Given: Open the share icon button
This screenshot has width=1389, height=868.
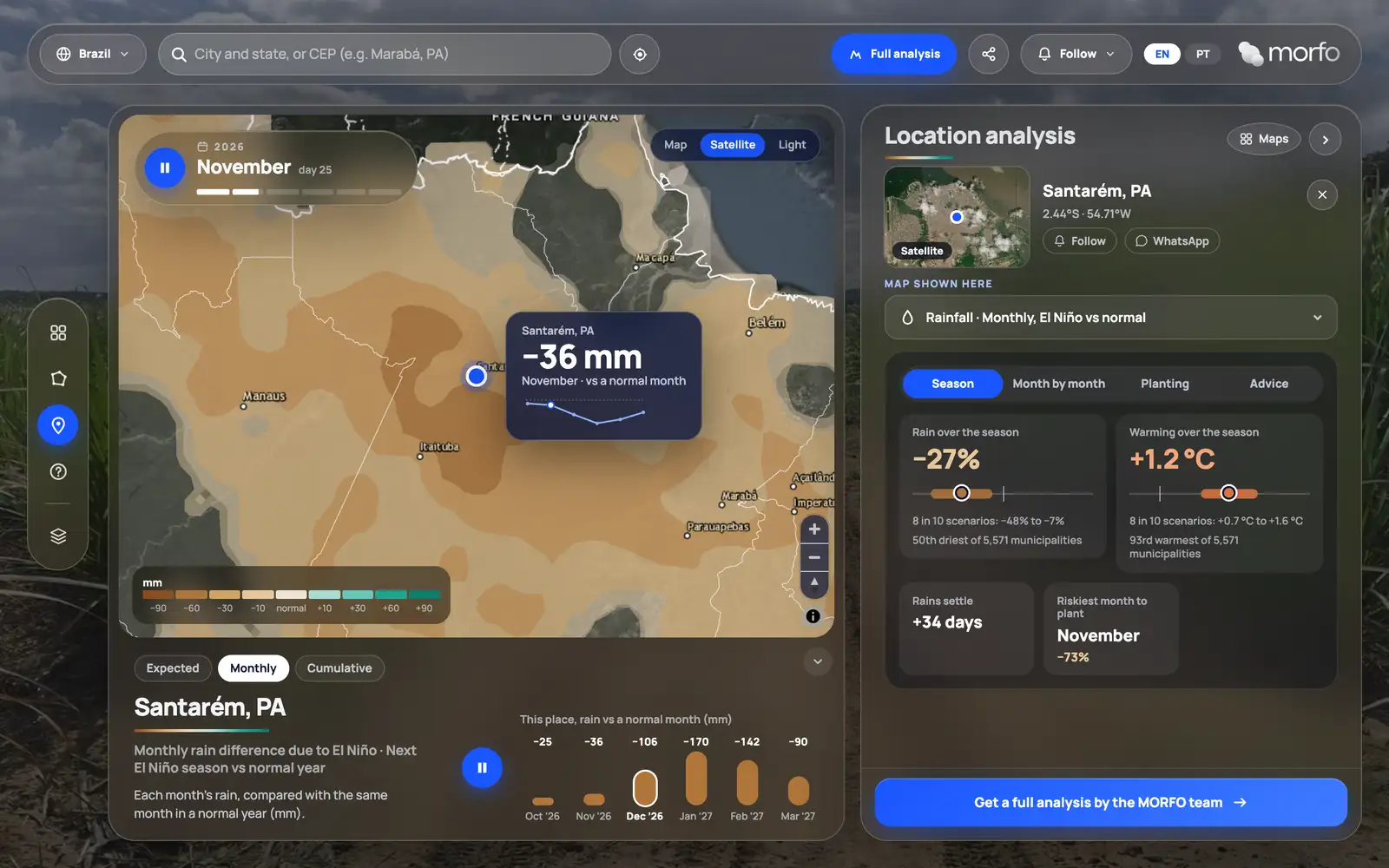Looking at the screenshot, I should pos(988,54).
